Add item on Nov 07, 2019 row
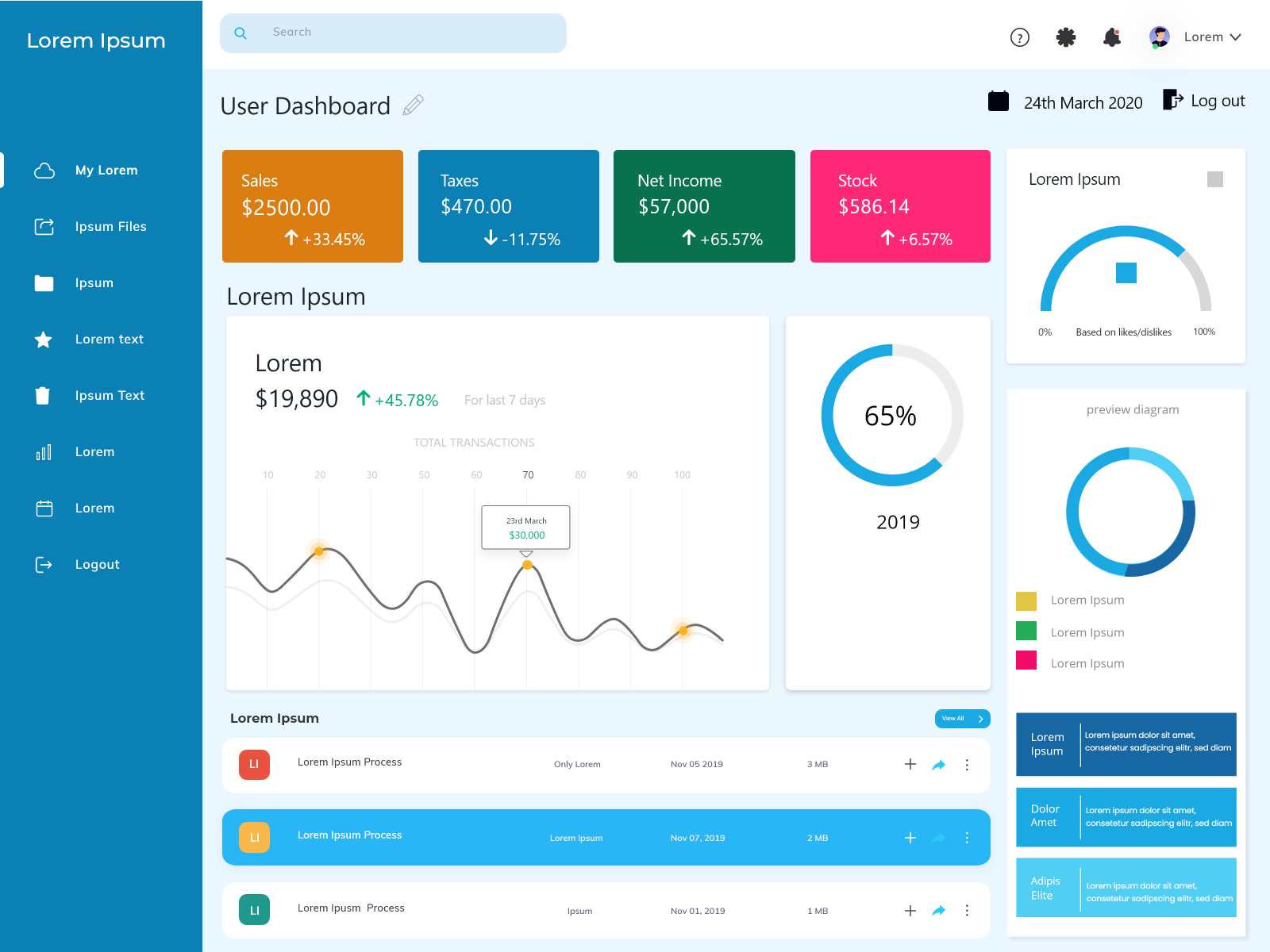Screen dimensions: 1270x952 pos(910,838)
